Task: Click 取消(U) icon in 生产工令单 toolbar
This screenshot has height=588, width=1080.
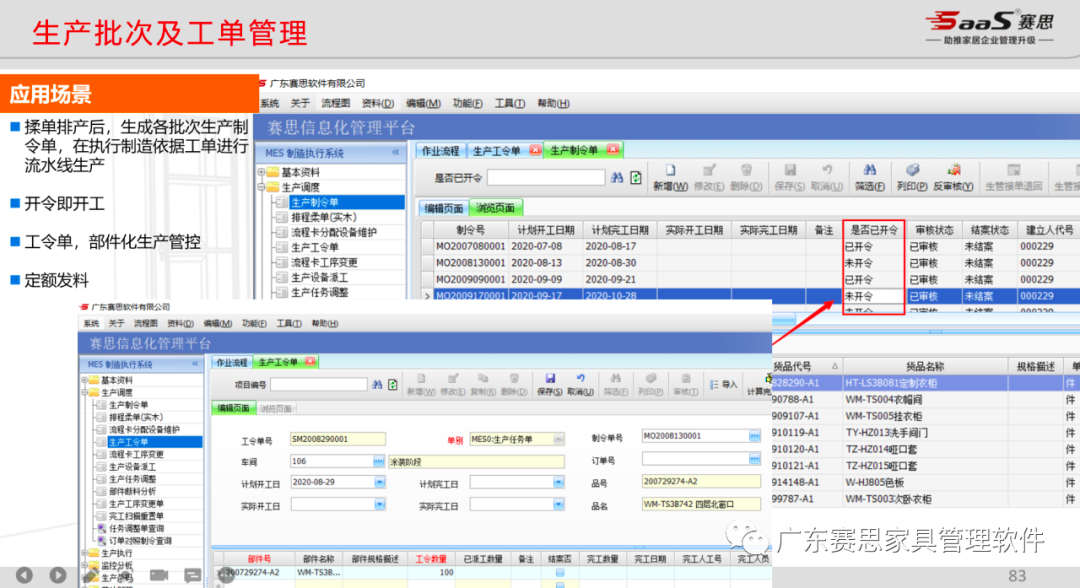Action: (581, 379)
